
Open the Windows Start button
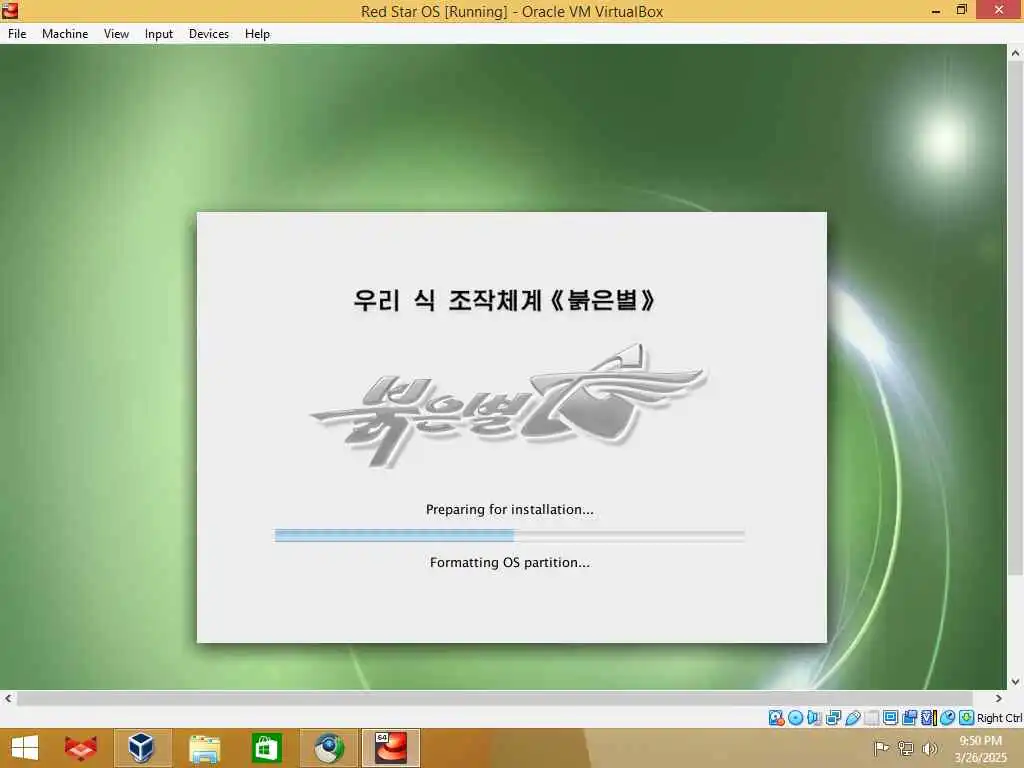pyautogui.click(x=25, y=748)
